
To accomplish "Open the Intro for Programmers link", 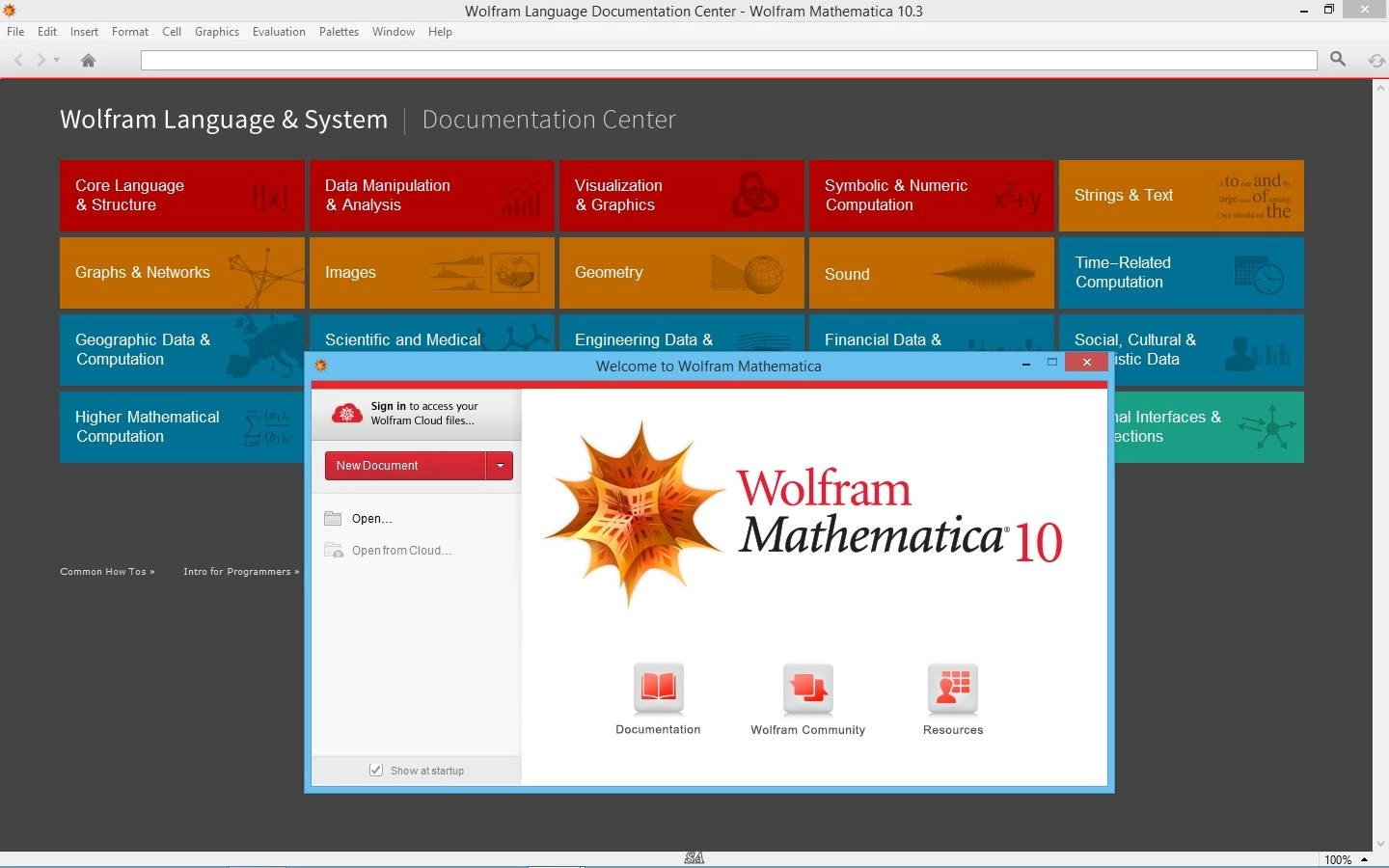I will 241,571.
